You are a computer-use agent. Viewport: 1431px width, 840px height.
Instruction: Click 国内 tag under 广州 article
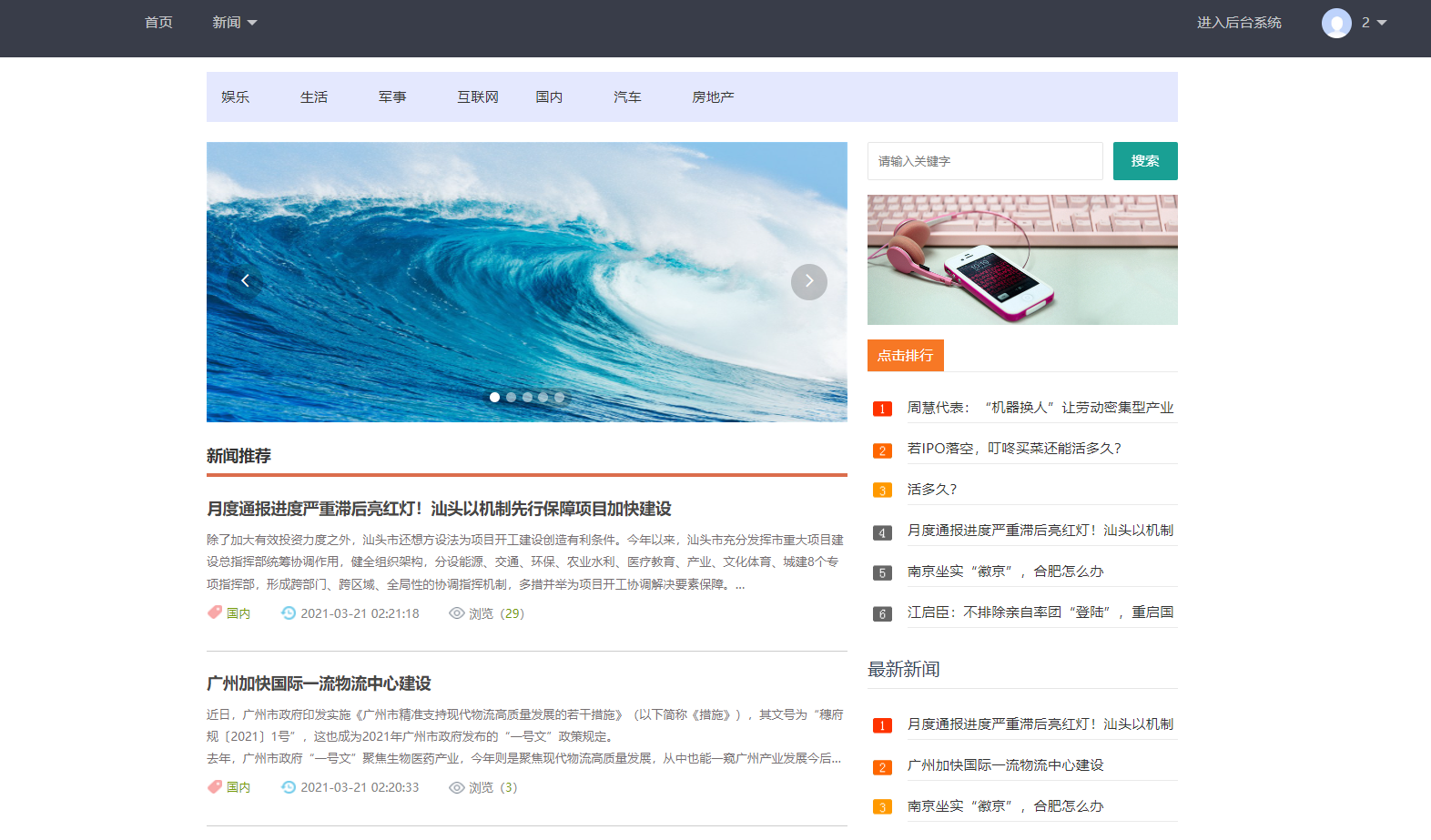coord(238,787)
